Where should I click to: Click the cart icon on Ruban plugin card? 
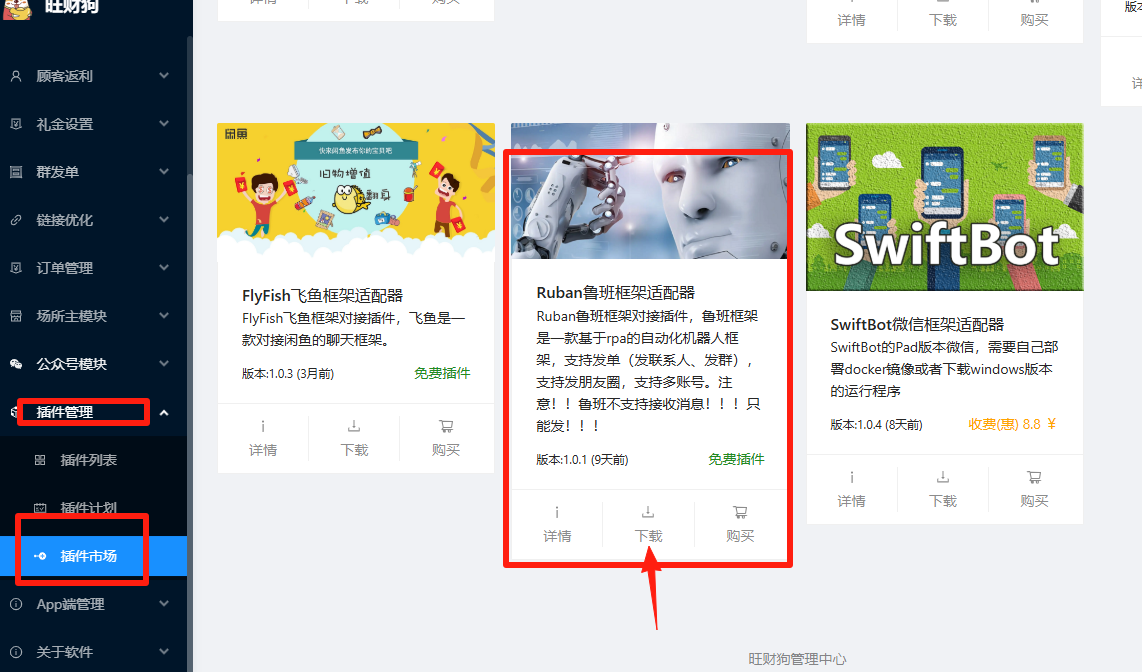coord(740,513)
